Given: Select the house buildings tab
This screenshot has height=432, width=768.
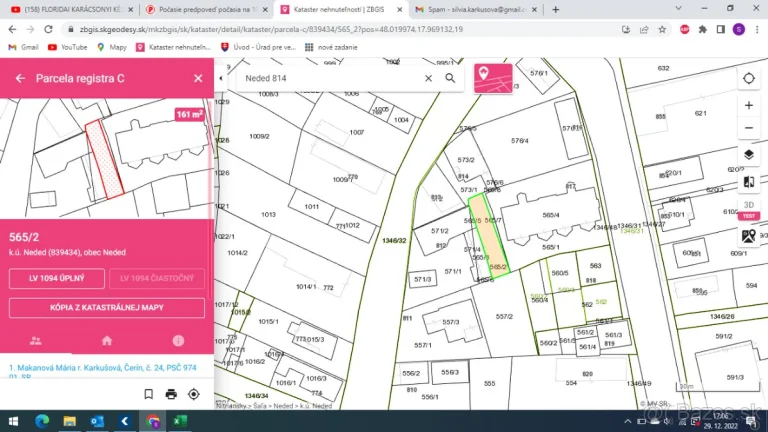Looking at the screenshot, I should tap(107, 341).
